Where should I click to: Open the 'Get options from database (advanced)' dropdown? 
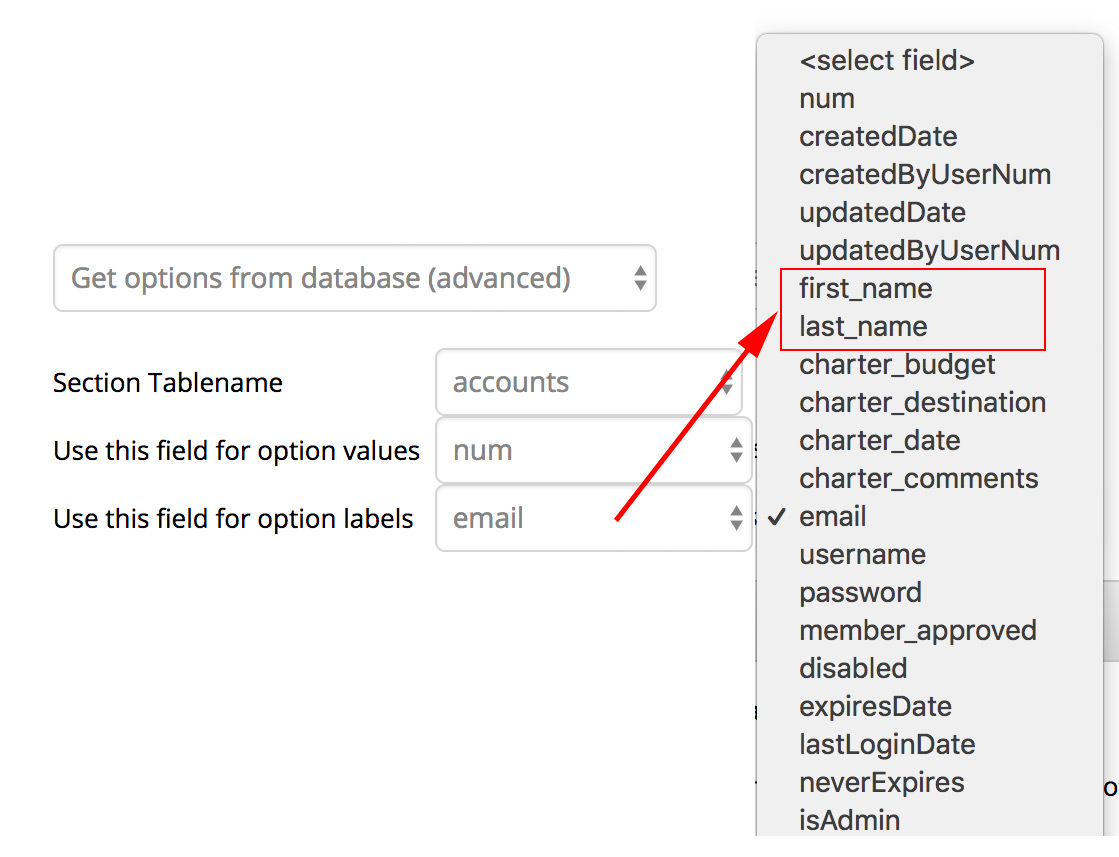tap(354, 278)
